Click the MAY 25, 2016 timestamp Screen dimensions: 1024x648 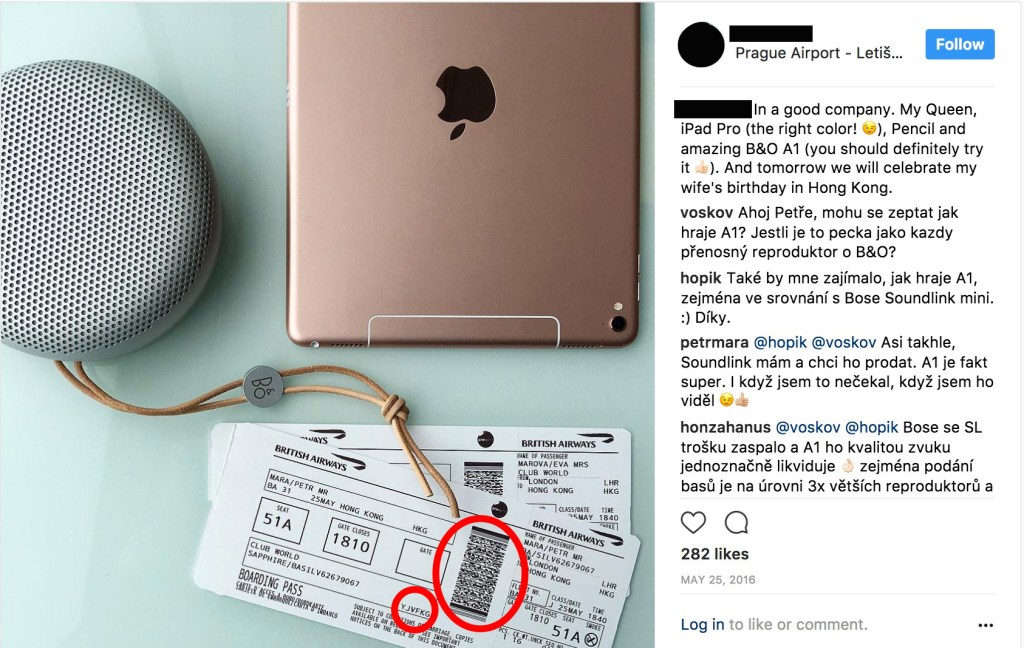tap(718, 579)
